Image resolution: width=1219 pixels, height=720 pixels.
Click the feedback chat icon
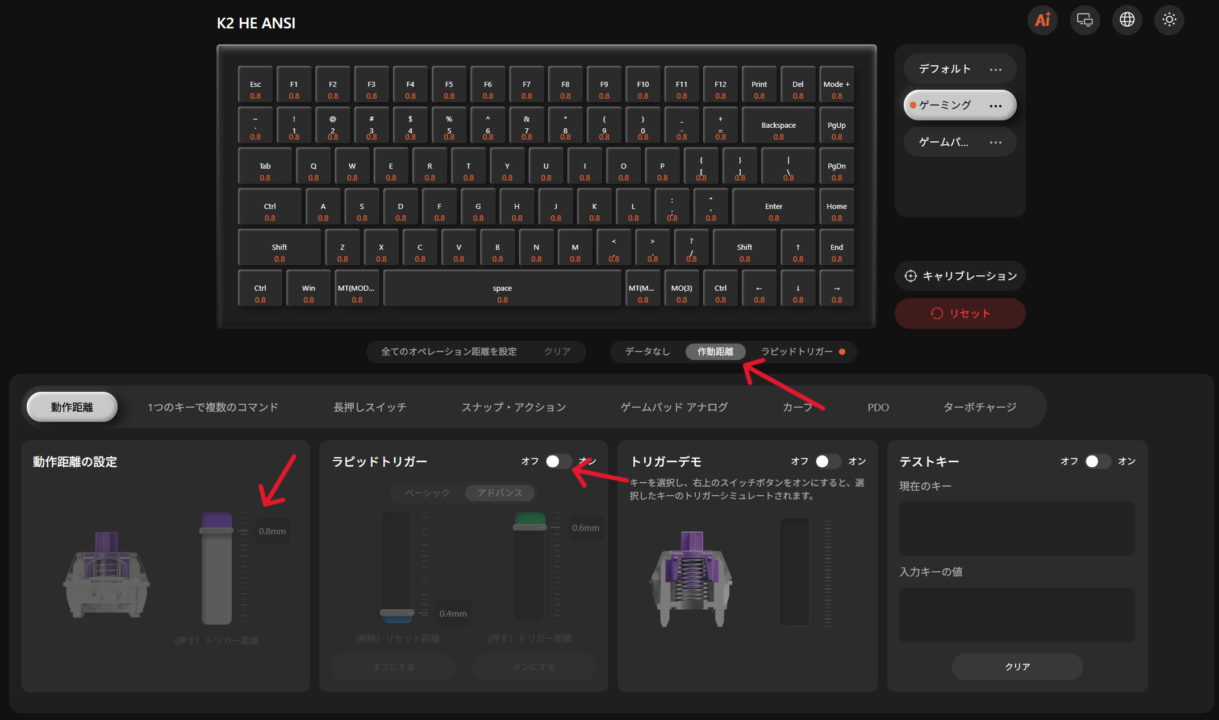tap(1084, 19)
